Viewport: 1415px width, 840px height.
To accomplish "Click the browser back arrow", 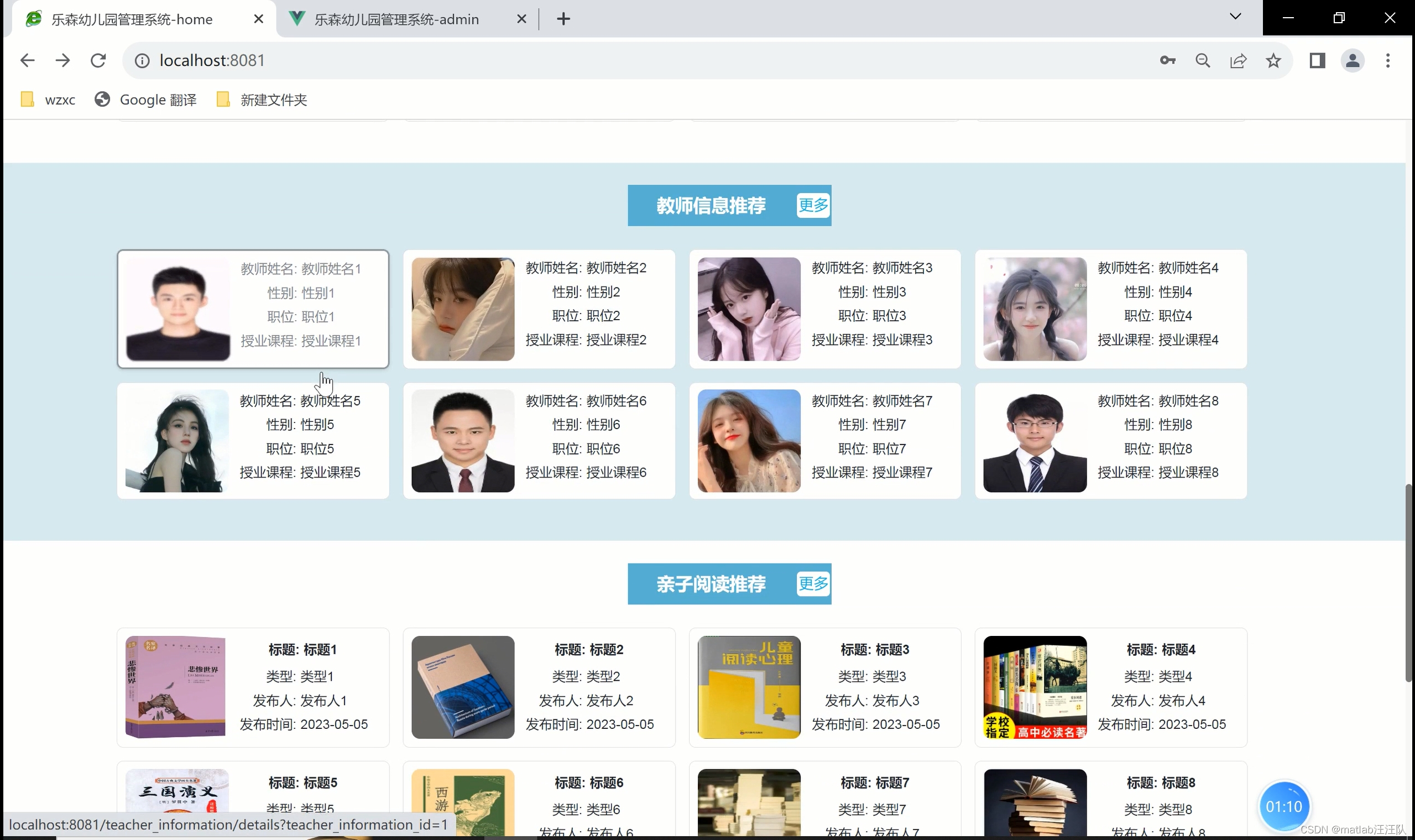I will point(27,61).
